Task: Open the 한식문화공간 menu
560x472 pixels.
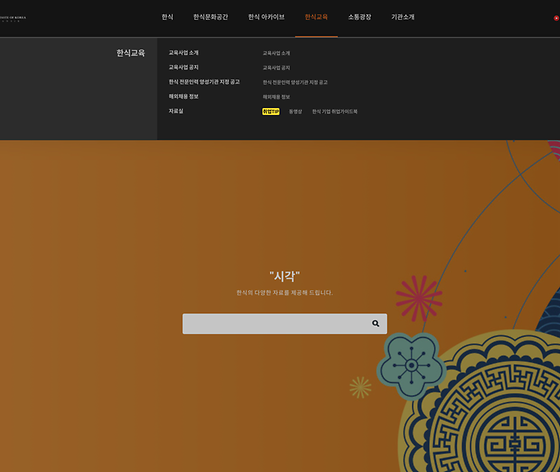Action: 211,17
